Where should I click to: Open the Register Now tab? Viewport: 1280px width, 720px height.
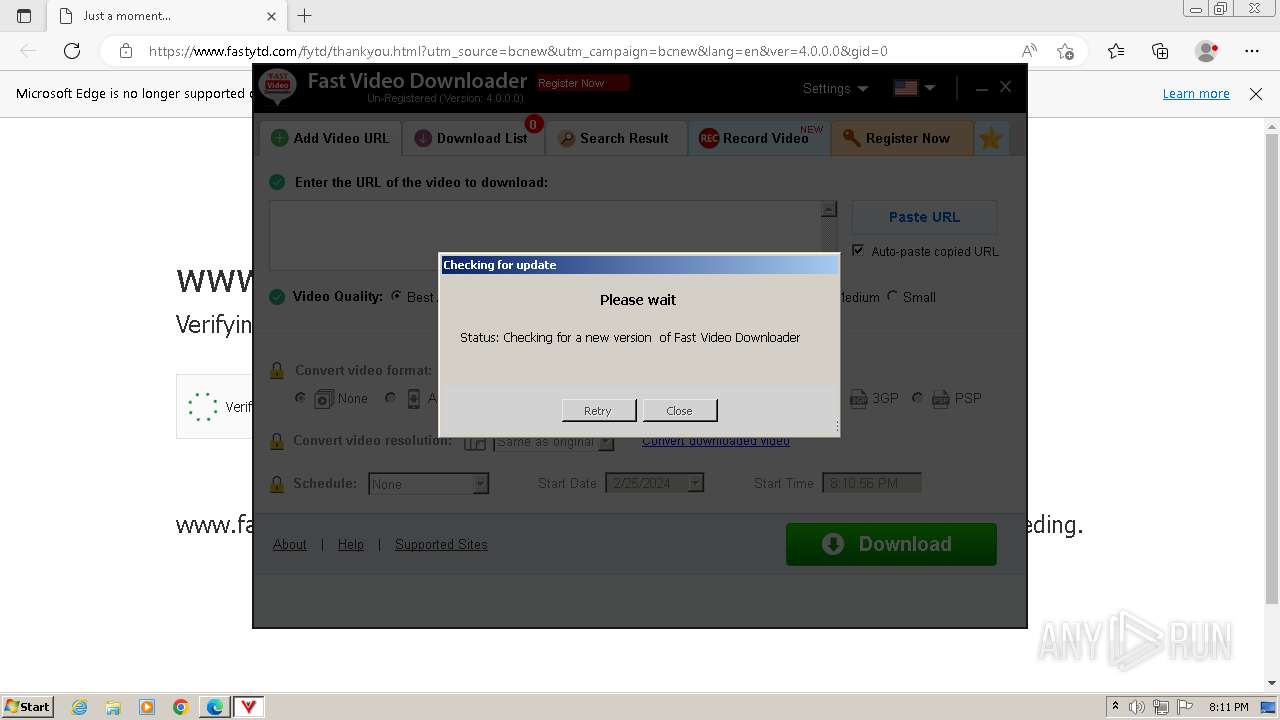click(x=901, y=138)
